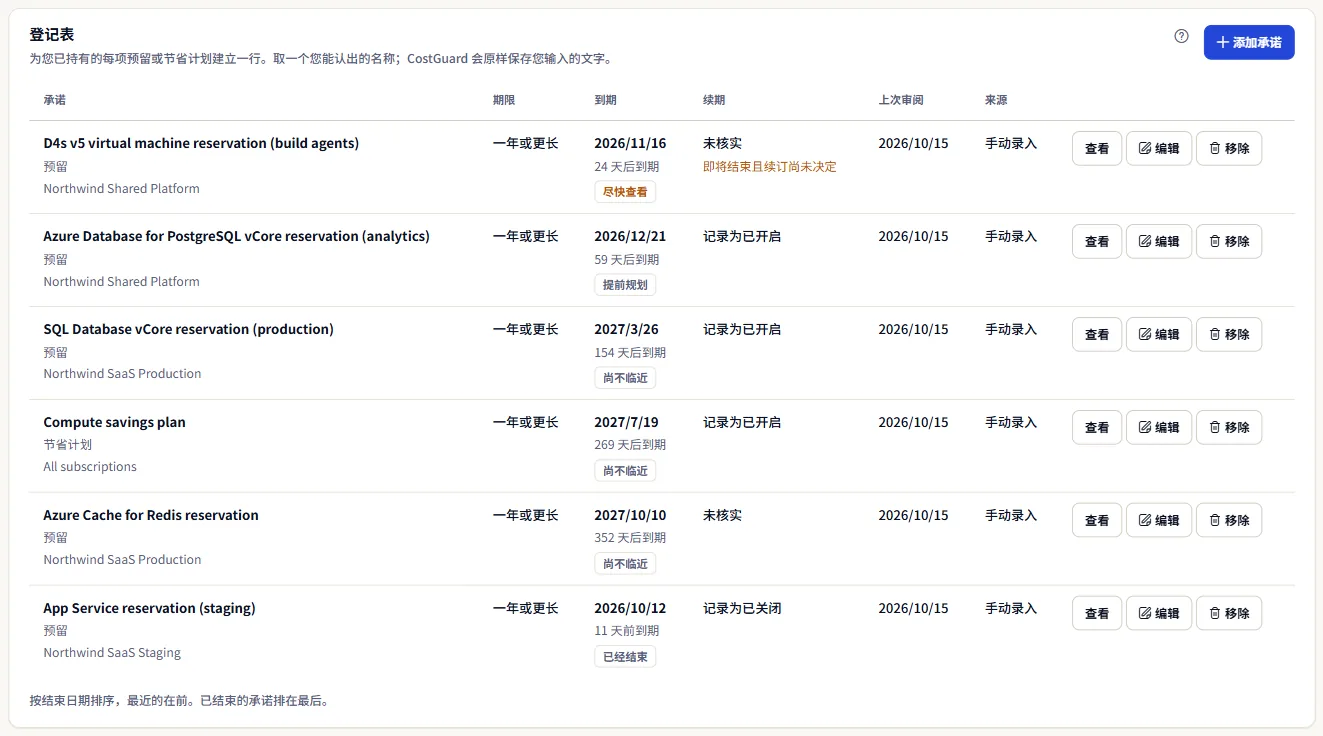
Task: View the SQL Database vCore reservation
Action: 1097,334
